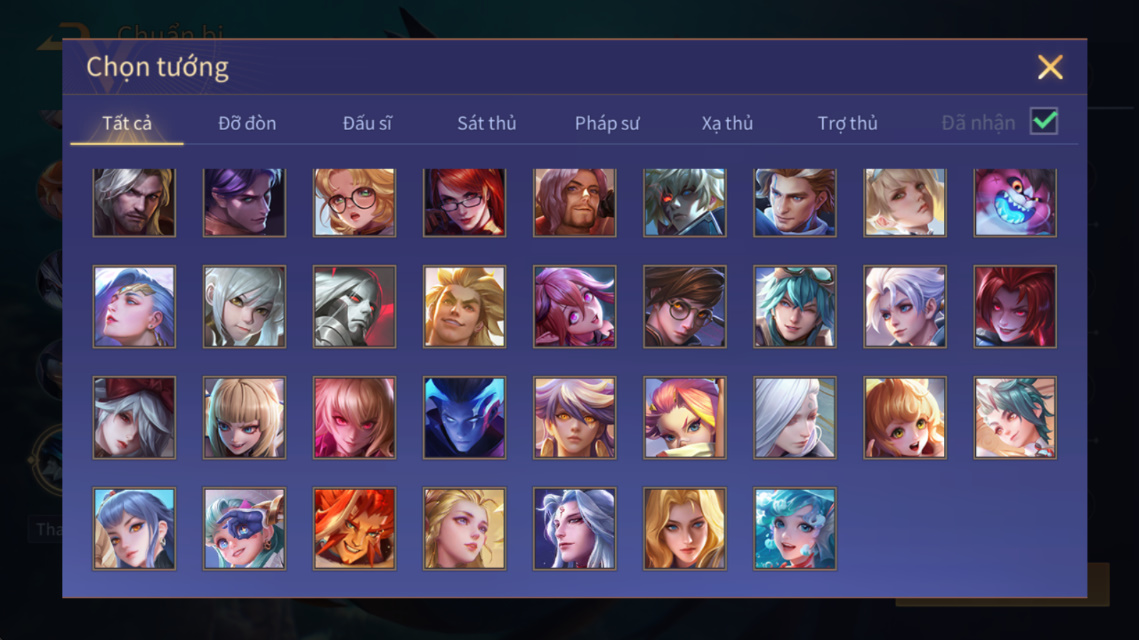
Task: Pick the dark blue demon-faced hero
Action: (464, 418)
